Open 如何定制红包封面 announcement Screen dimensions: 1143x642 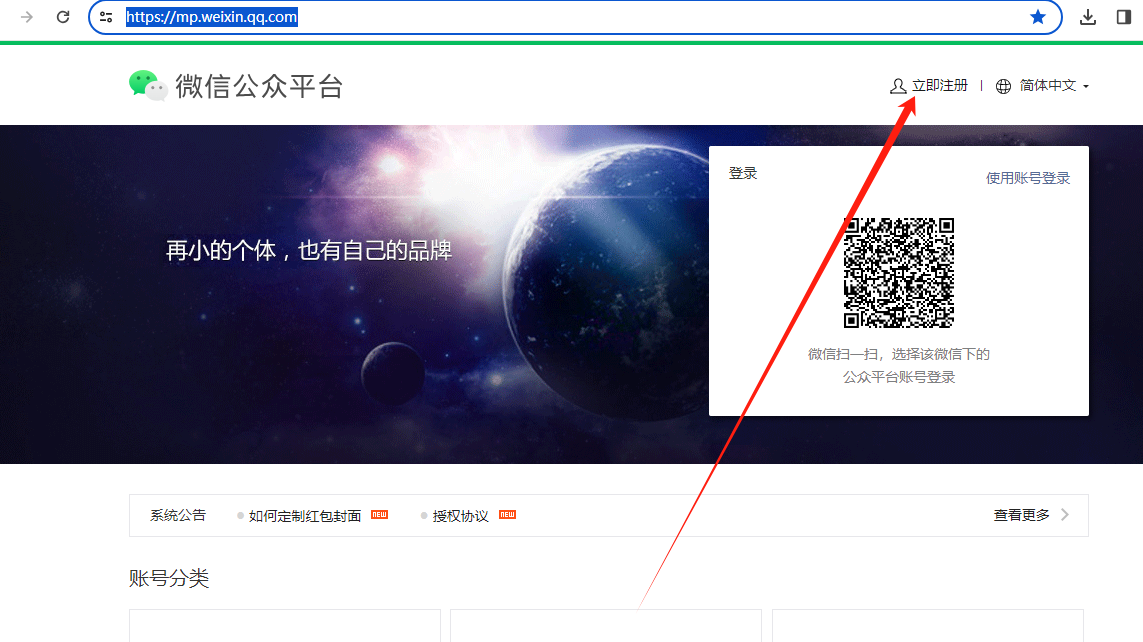(x=305, y=516)
